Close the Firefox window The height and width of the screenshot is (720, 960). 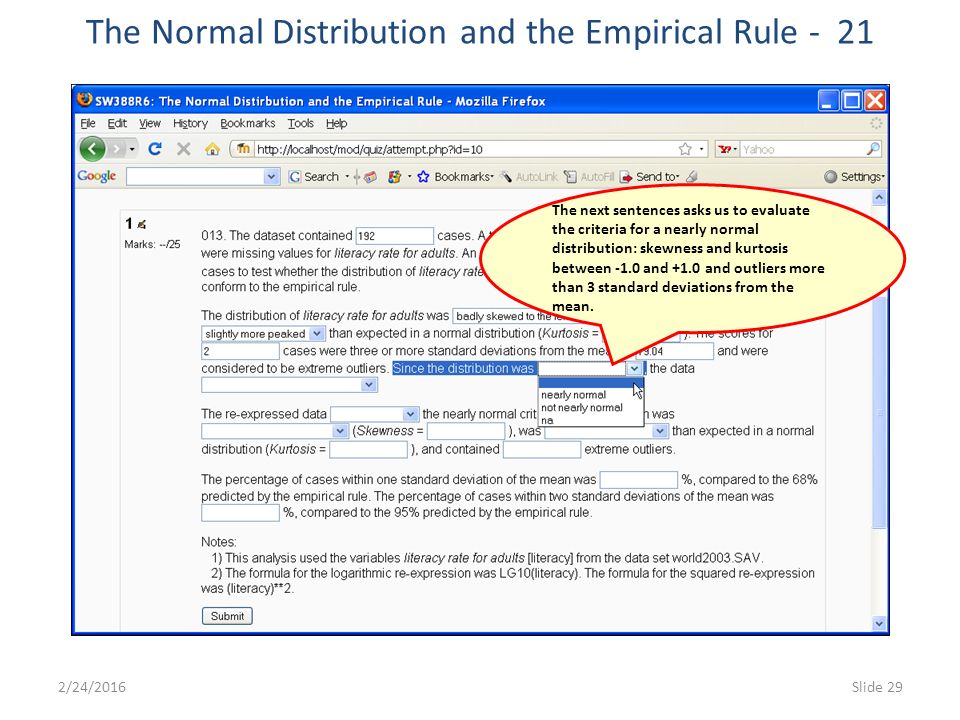(x=874, y=100)
